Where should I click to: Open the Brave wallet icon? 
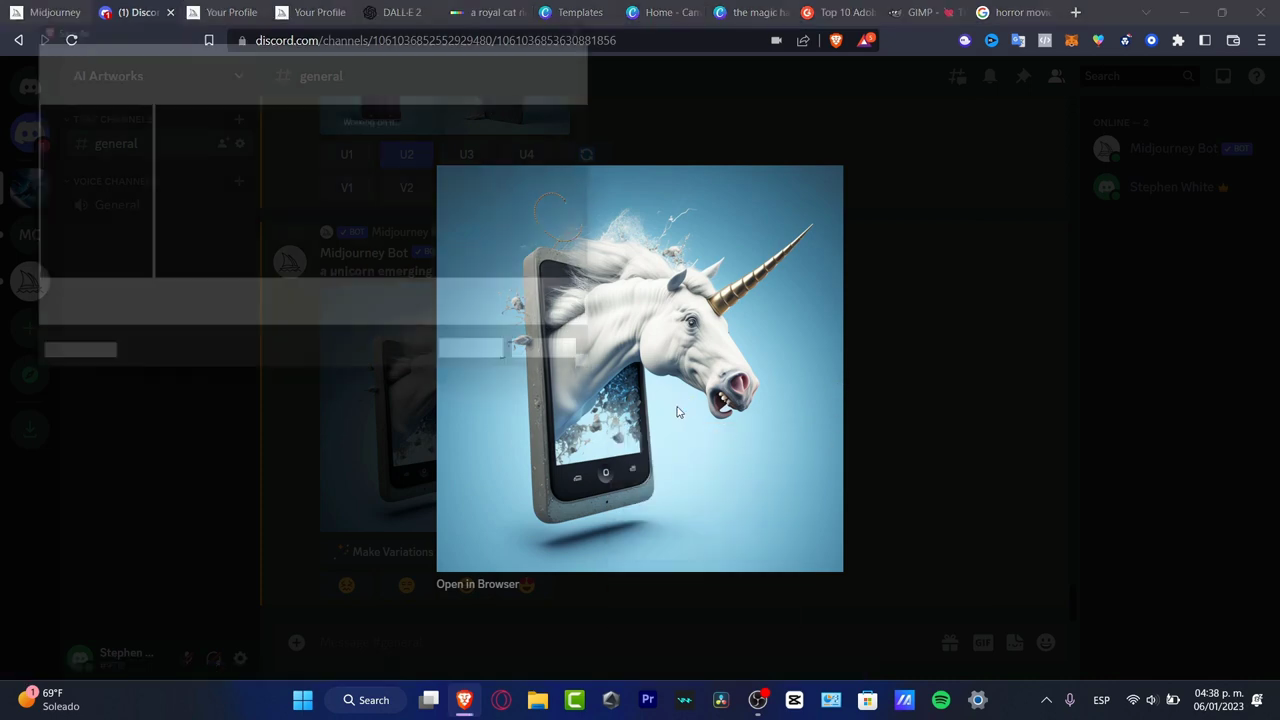[x=1233, y=40]
